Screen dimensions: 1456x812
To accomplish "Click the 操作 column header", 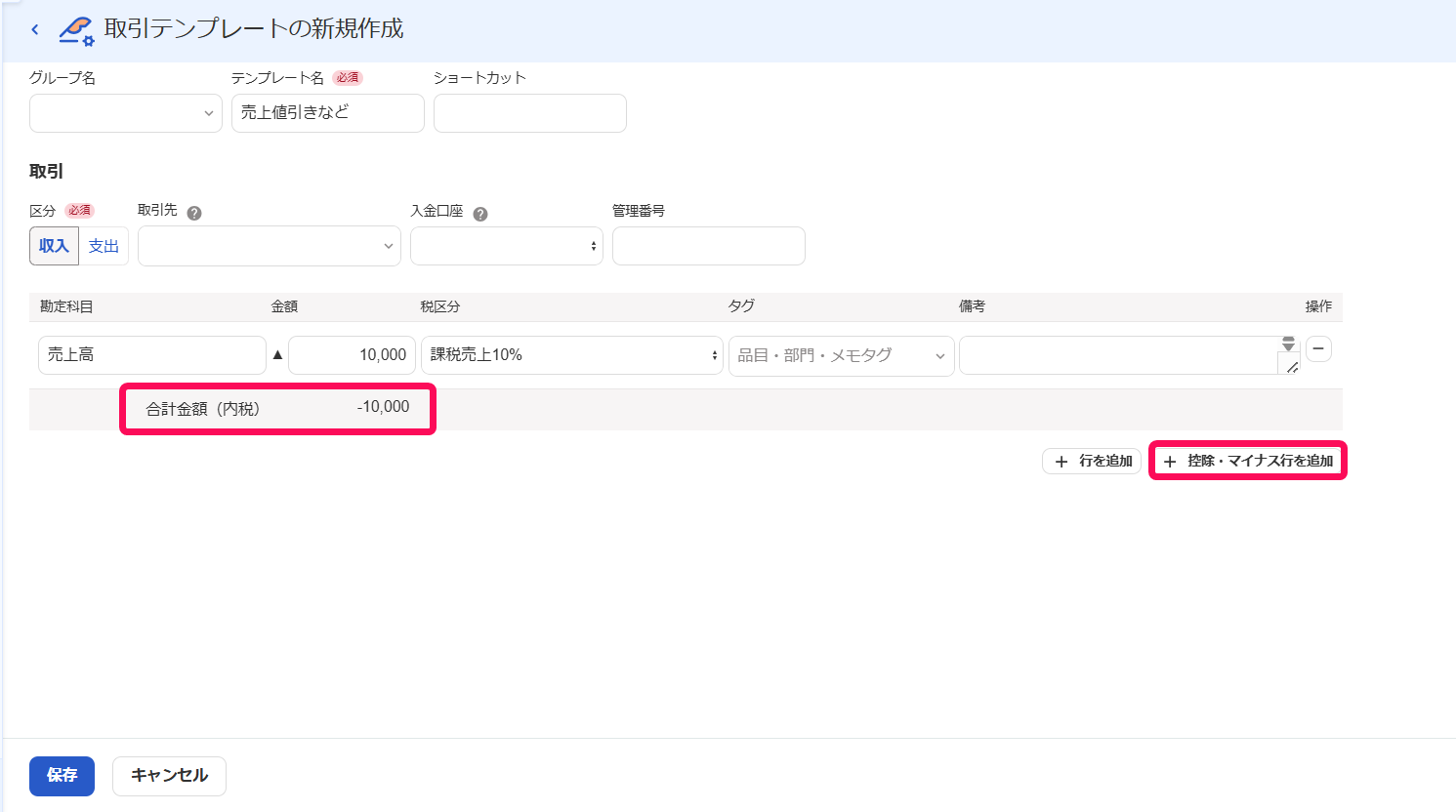I will pos(1318,306).
